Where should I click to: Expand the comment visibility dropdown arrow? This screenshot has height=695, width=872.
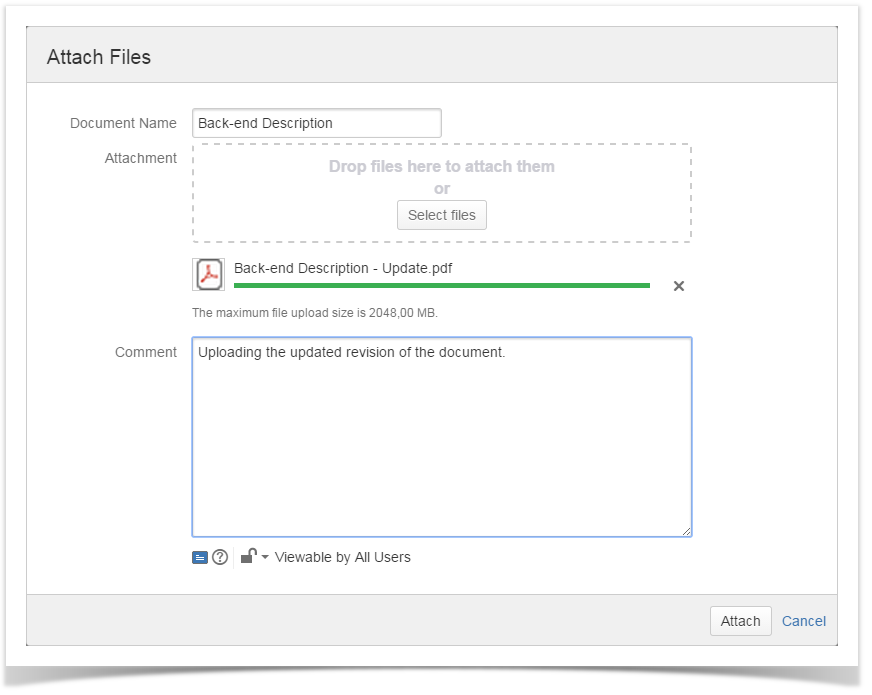[x=265, y=557]
